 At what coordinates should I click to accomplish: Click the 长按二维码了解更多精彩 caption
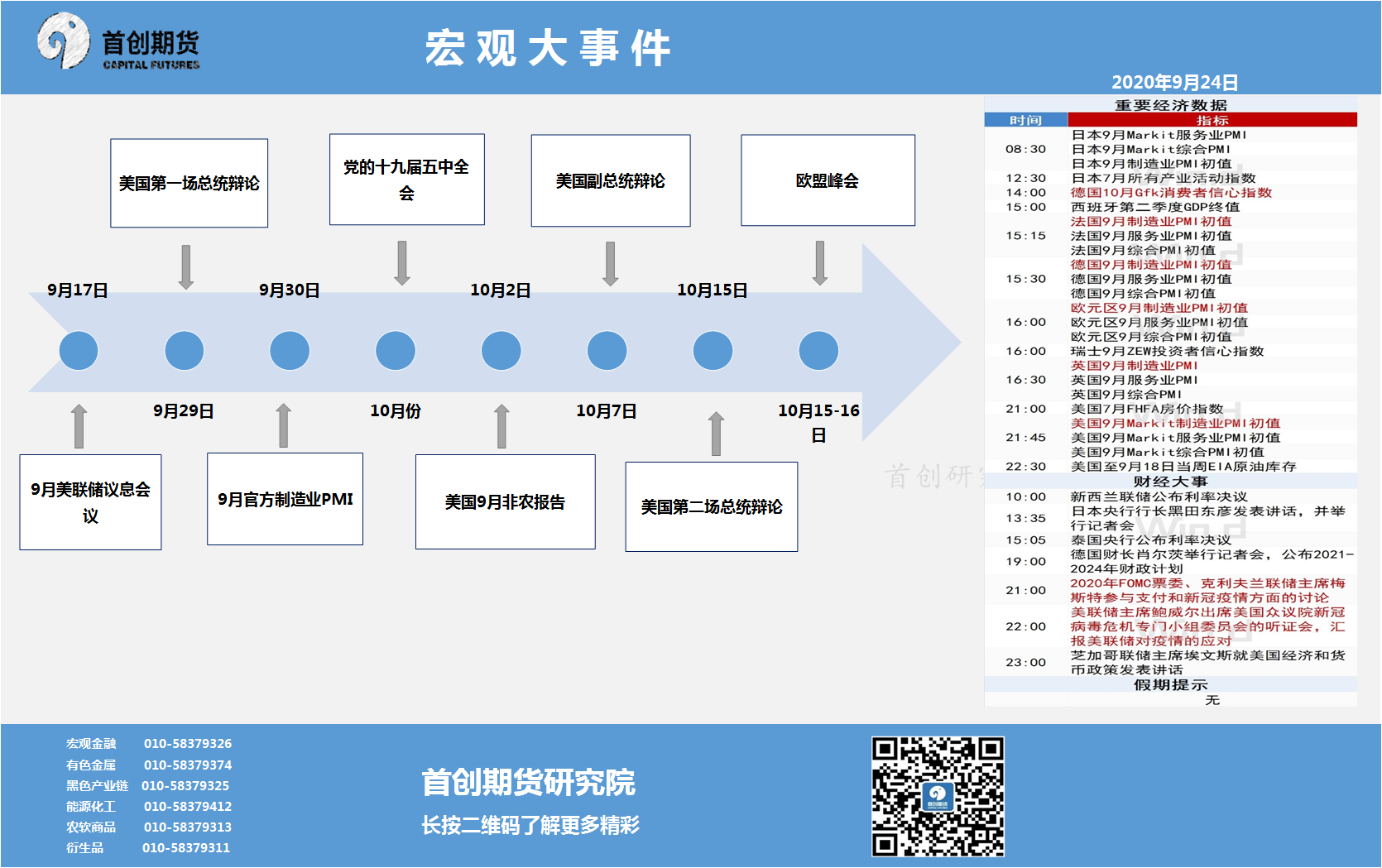[x=530, y=825]
